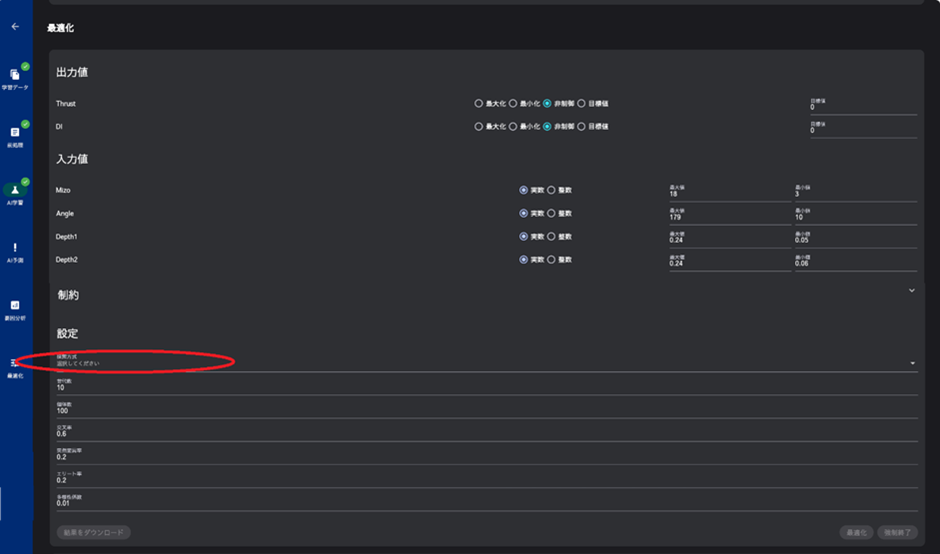
Task: Go to the AI学習 flask icon
Action: tap(15, 189)
